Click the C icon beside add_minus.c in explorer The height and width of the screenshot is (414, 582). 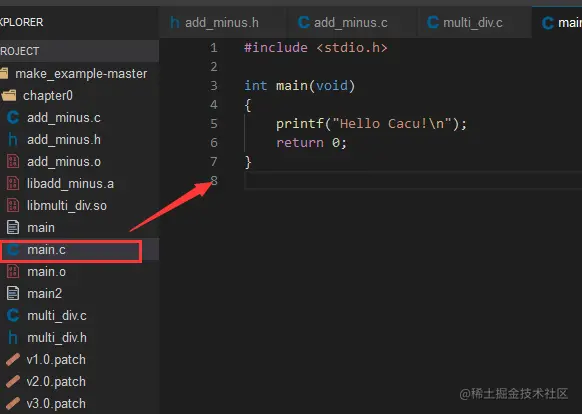coord(13,118)
